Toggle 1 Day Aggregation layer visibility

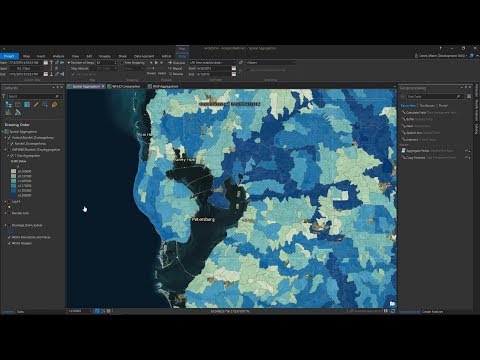tap(12, 156)
